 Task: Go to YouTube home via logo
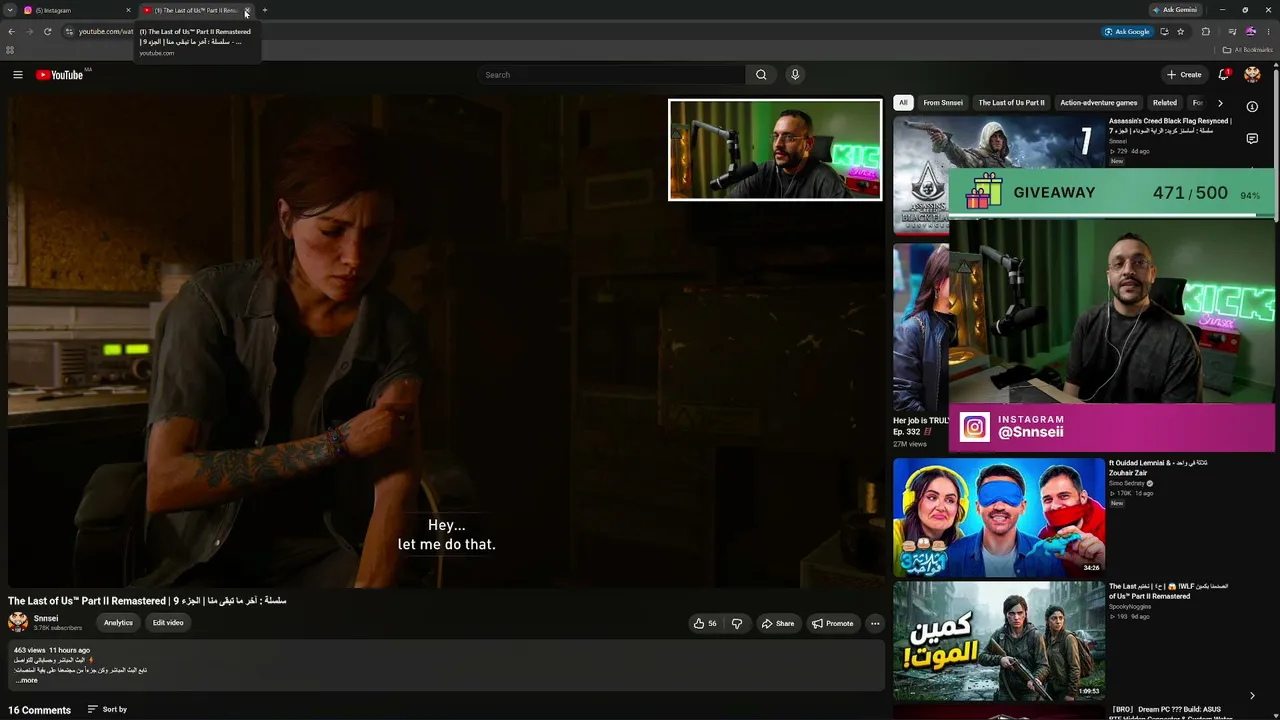tap(60, 75)
